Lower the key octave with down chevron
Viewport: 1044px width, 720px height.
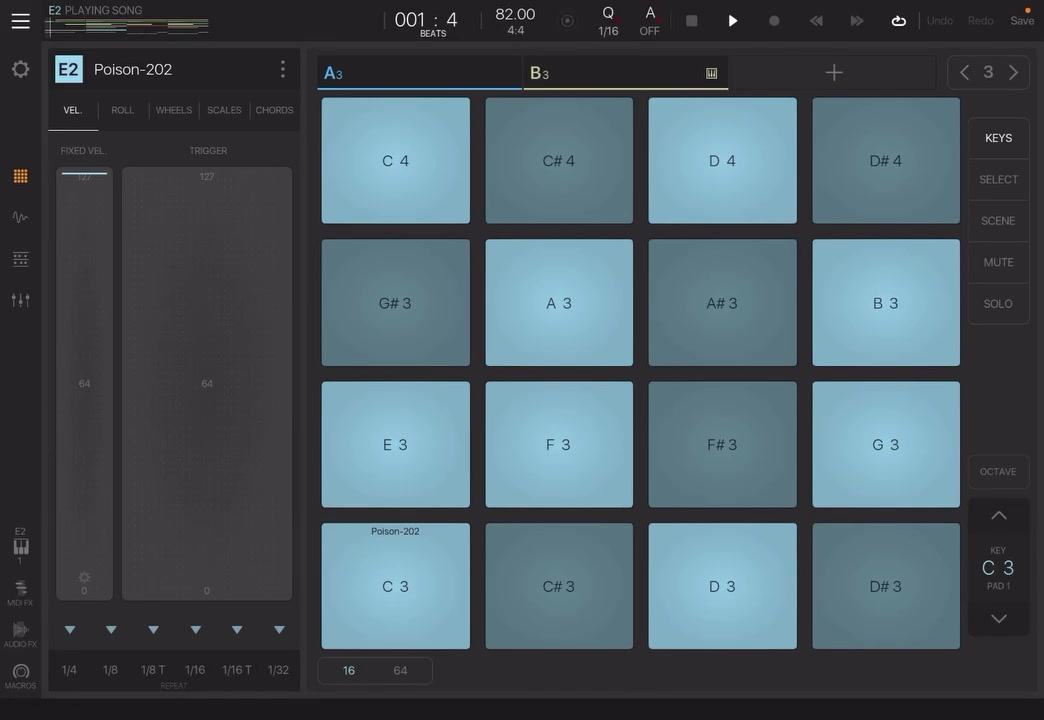tap(998, 619)
